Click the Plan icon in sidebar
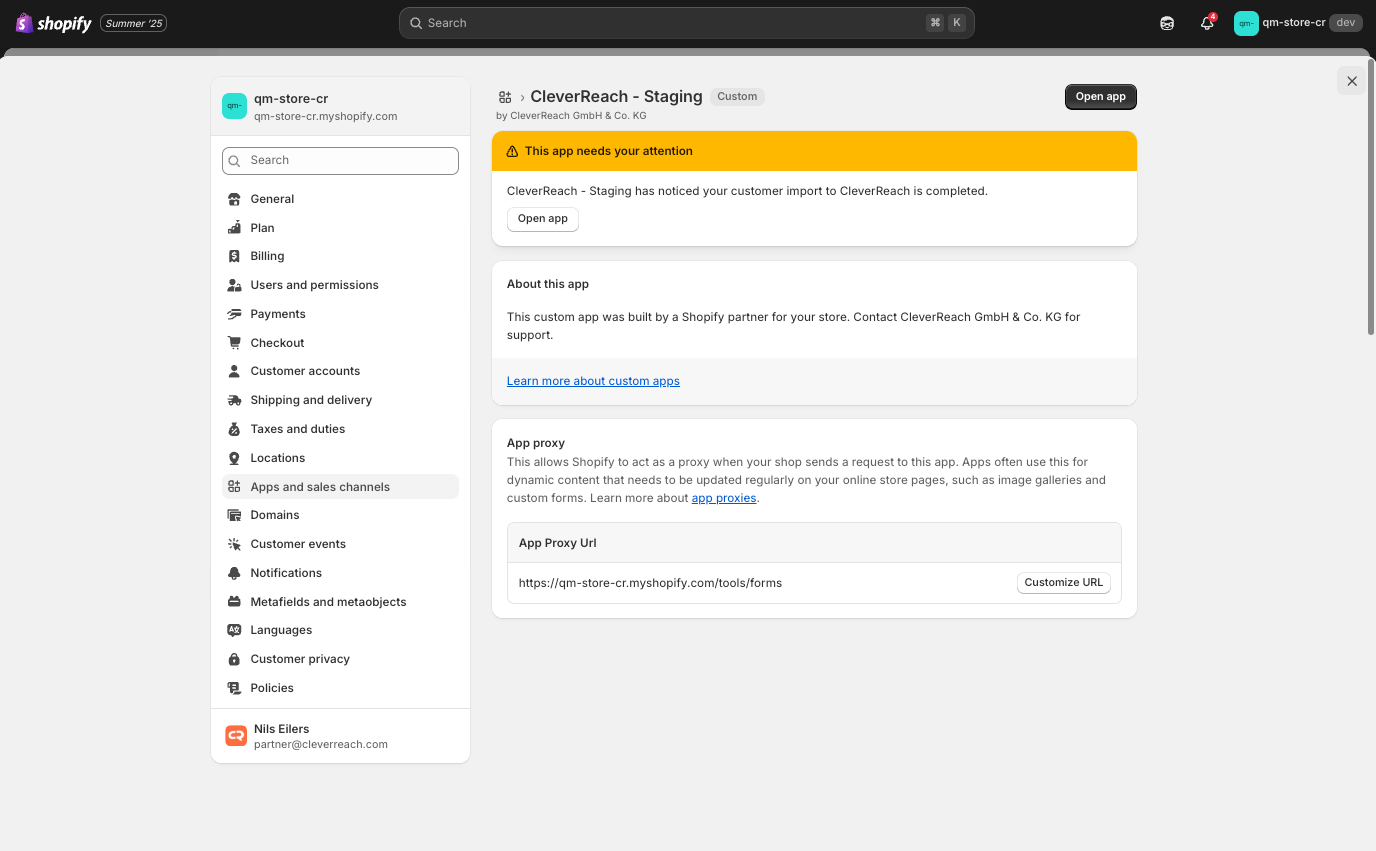 click(x=234, y=228)
